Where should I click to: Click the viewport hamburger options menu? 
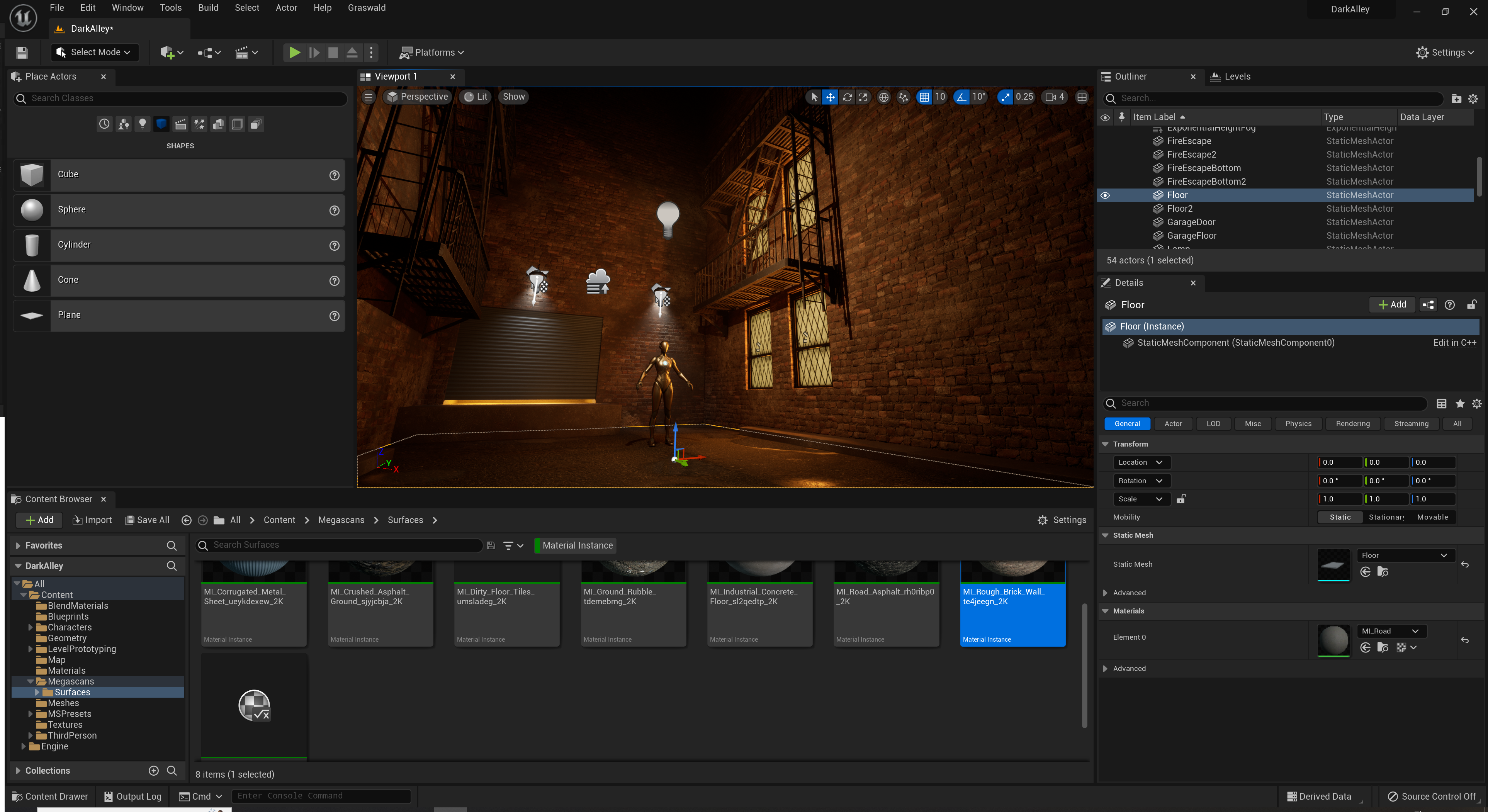[x=368, y=97]
